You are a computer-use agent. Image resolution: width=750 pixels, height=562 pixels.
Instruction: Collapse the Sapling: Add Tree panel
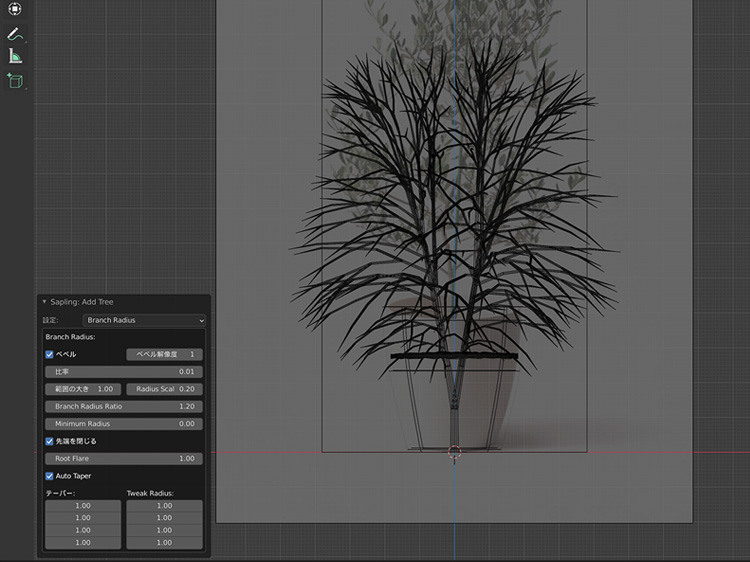pyautogui.click(x=44, y=302)
